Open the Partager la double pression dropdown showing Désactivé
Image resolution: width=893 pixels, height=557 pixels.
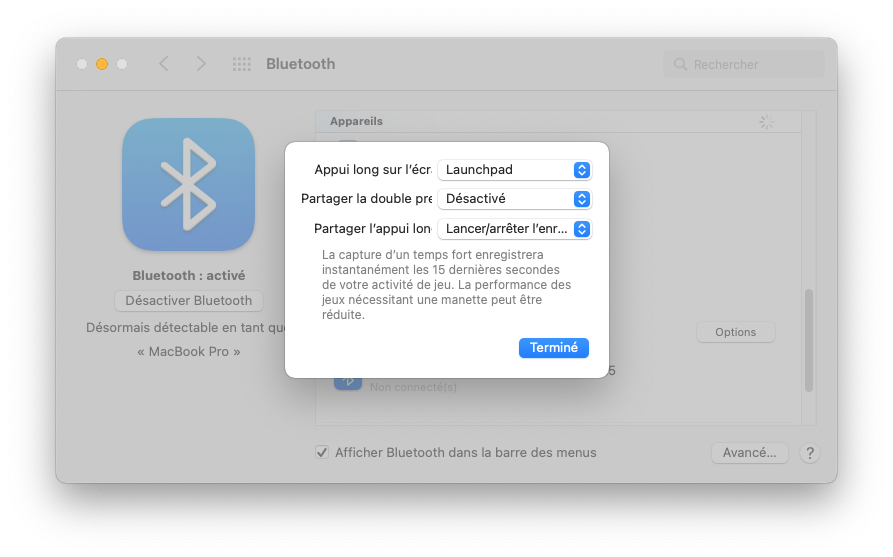(515, 199)
